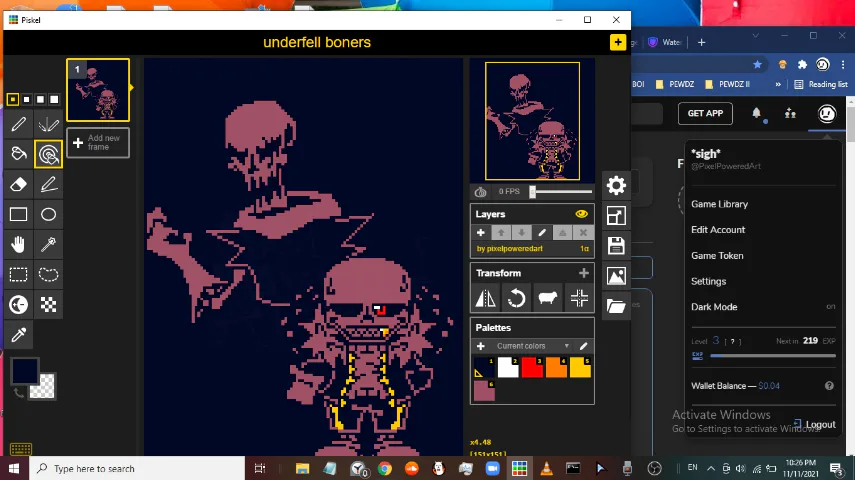Click Add new frame button
This screenshot has width=855, height=480.
pos(98,142)
